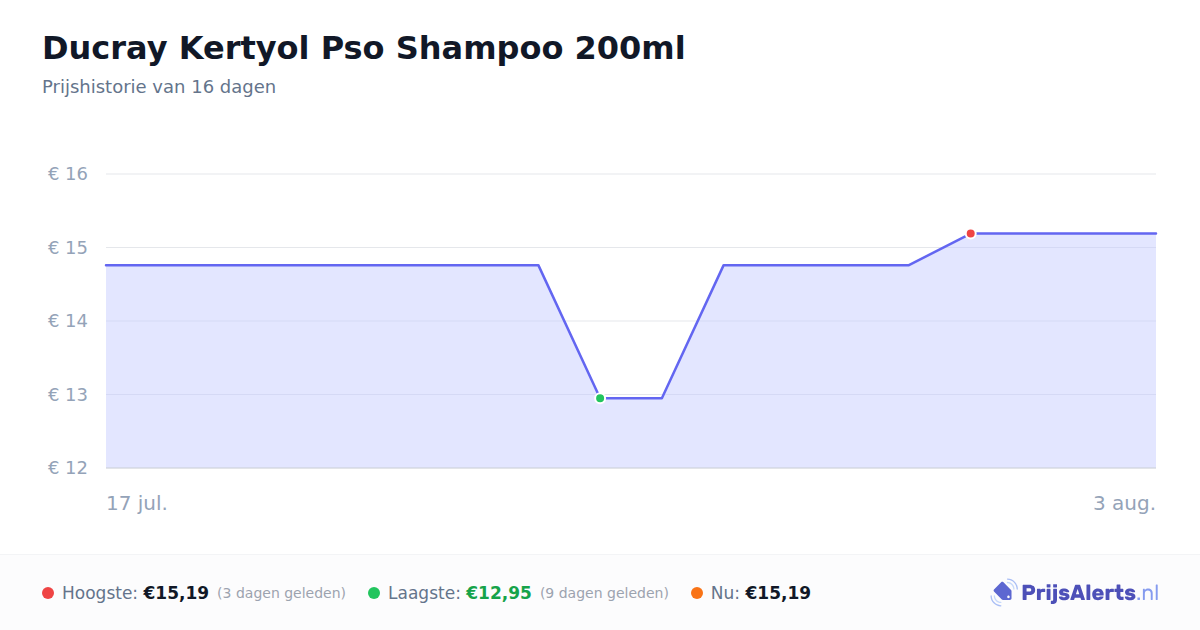Open the PrijsAlerts.nl brand link
Screen dimensions: 1200x630
pos(1075,593)
